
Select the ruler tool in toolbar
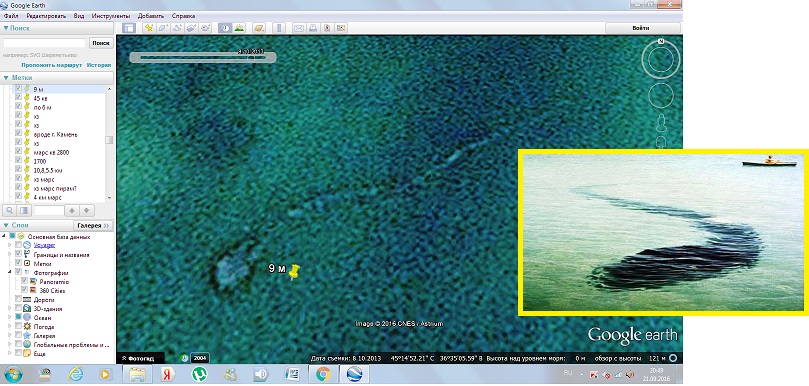(279, 28)
